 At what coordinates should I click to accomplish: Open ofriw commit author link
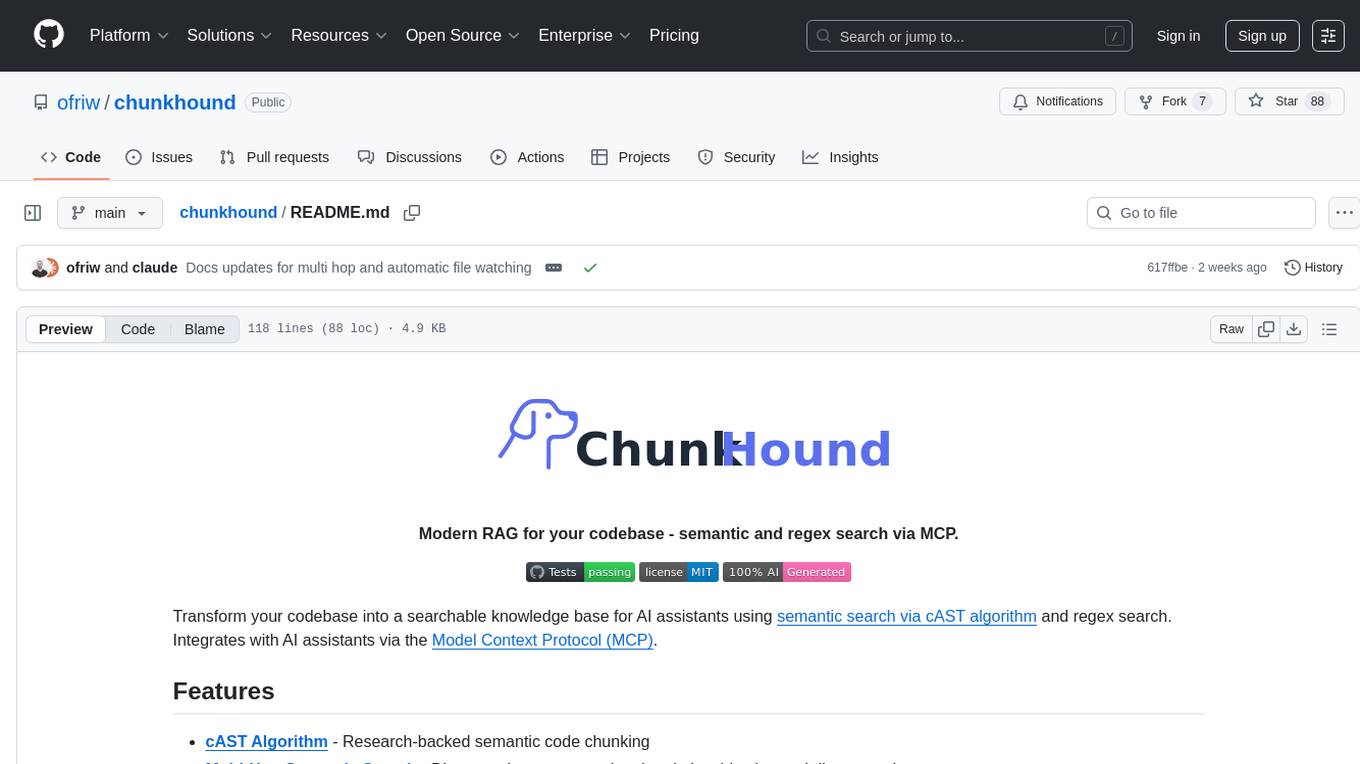tap(83, 268)
